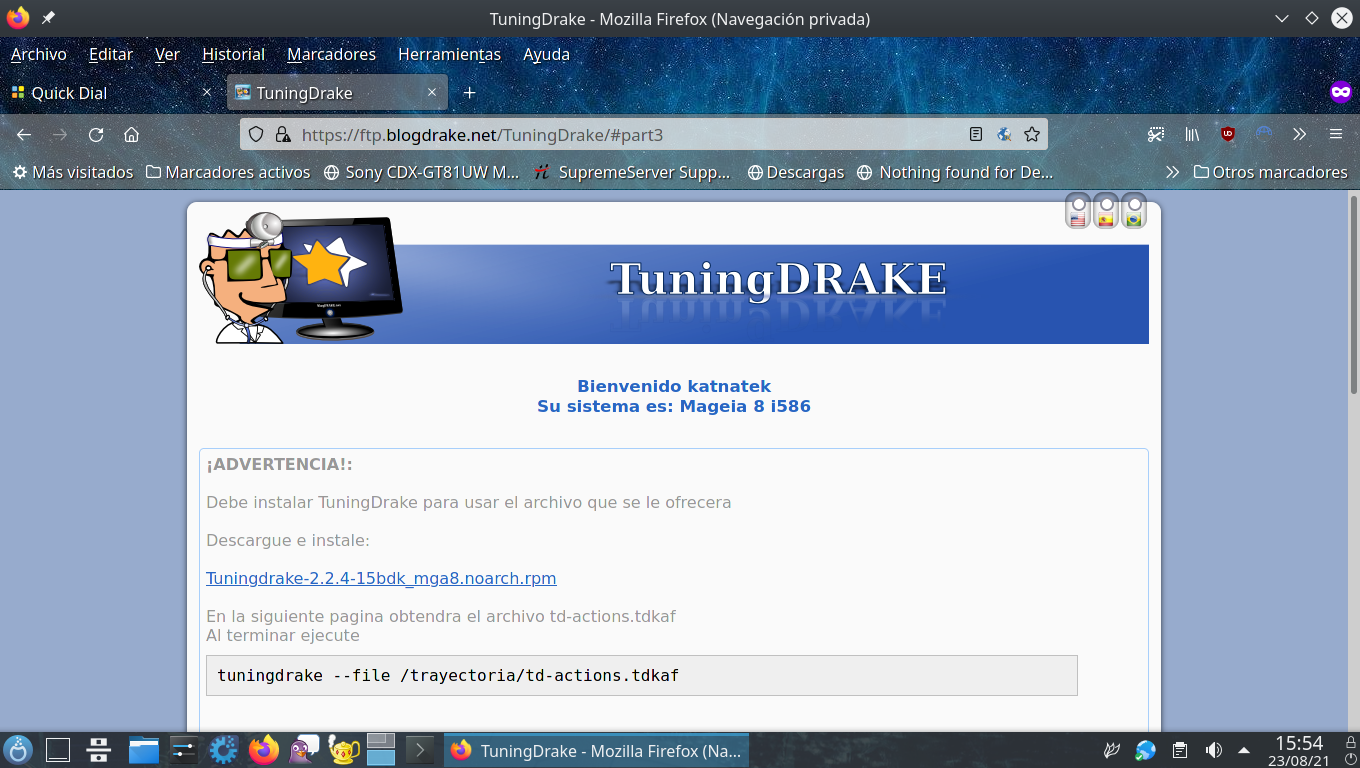
Task: Open the Pidgin messenger taskbar icon
Action: tap(303, 749)
